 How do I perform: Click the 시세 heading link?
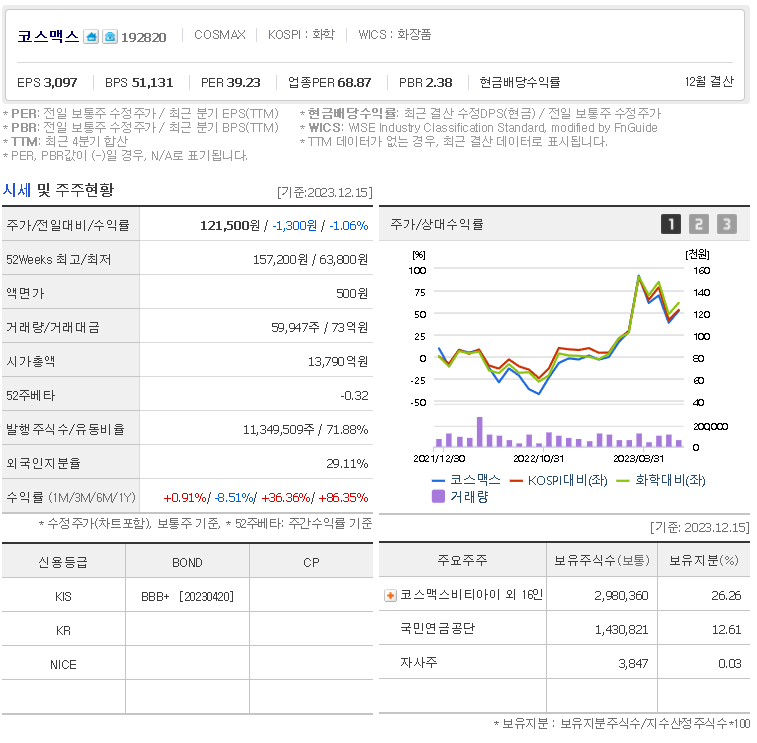pyautogui.click(x=16, y=190)
